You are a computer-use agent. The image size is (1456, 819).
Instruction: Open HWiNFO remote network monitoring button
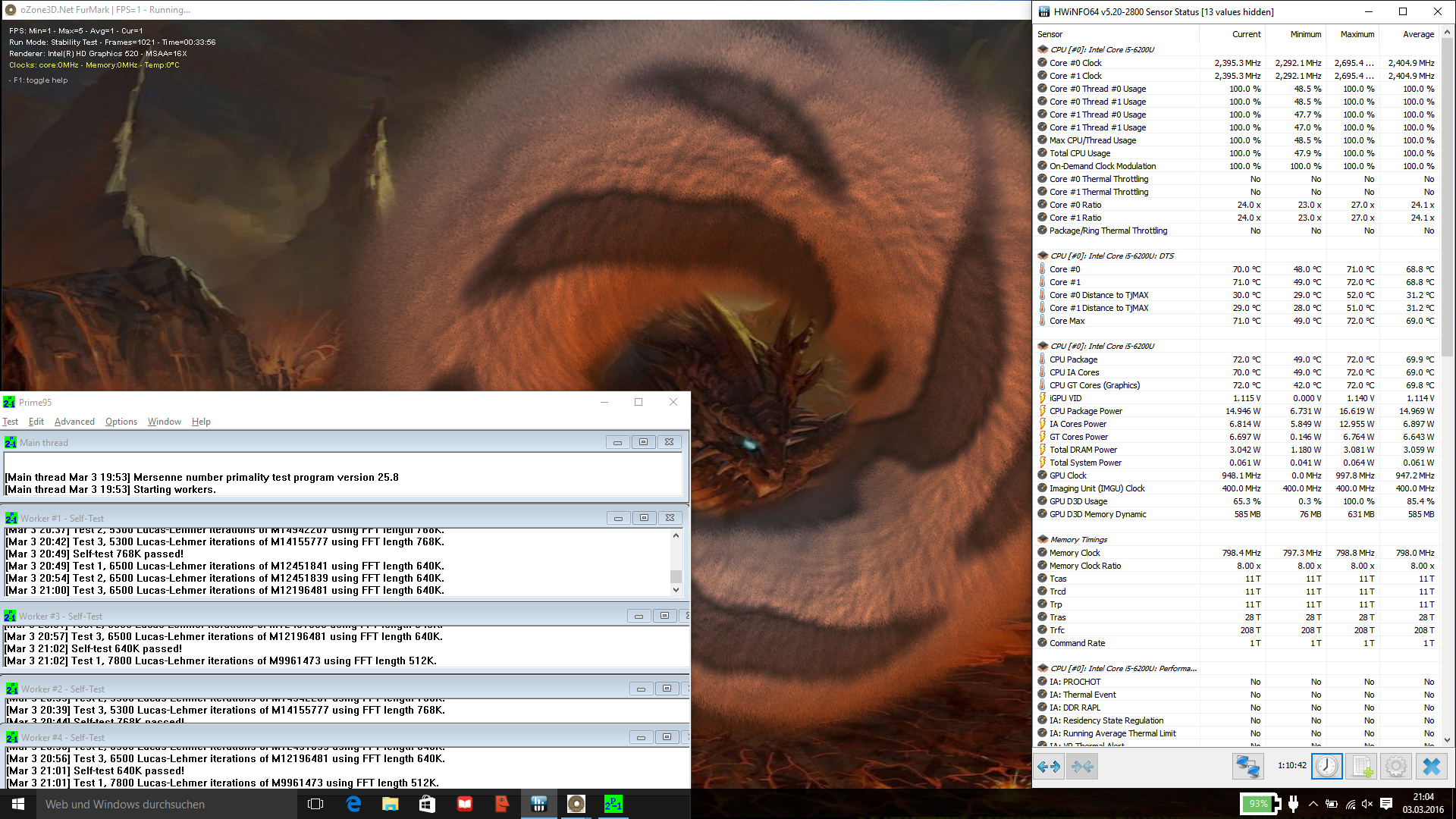[x=1247, y=767]
